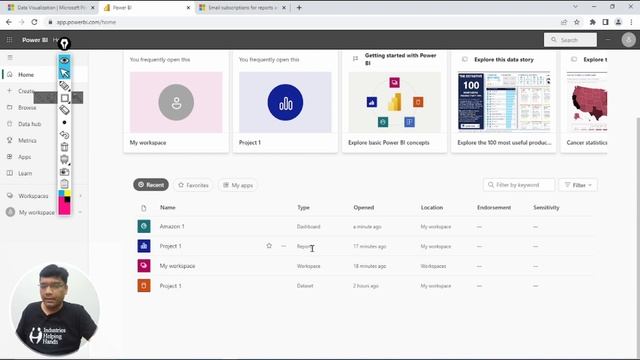The image size is (640, 360).
Task: Select the Recent tab
Action: click(151, 185)
